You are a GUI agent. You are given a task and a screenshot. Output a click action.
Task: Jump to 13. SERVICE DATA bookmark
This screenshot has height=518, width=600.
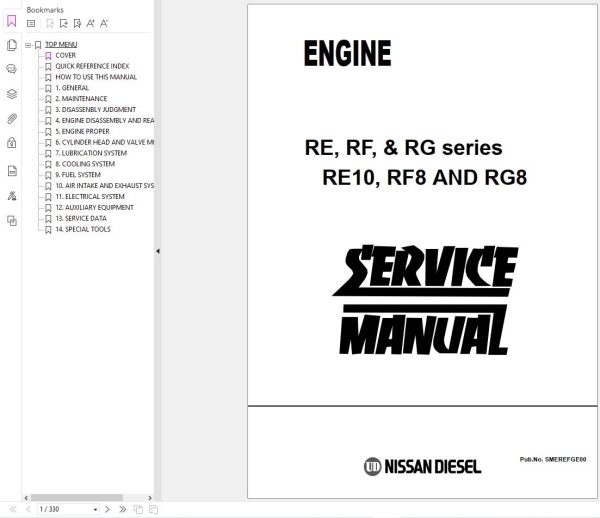(x=81, y=218)
